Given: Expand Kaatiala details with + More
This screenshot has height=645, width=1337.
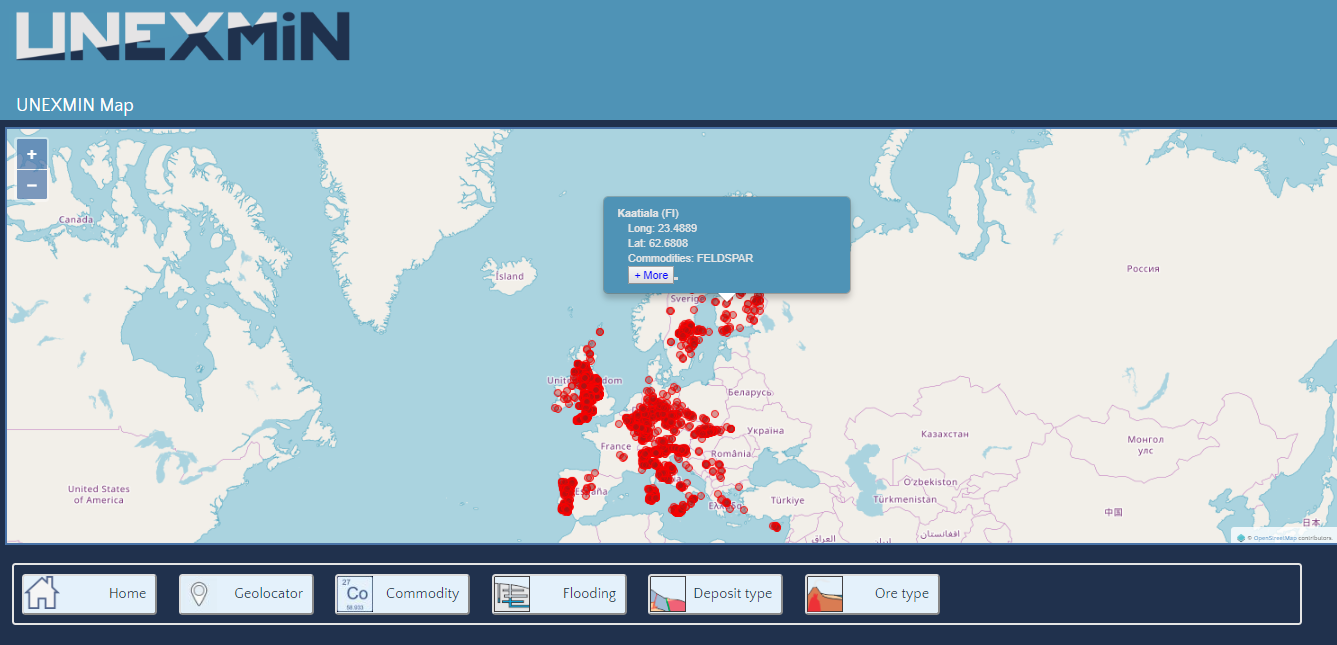Looking at the screenshot, I should tap(651, 275).
